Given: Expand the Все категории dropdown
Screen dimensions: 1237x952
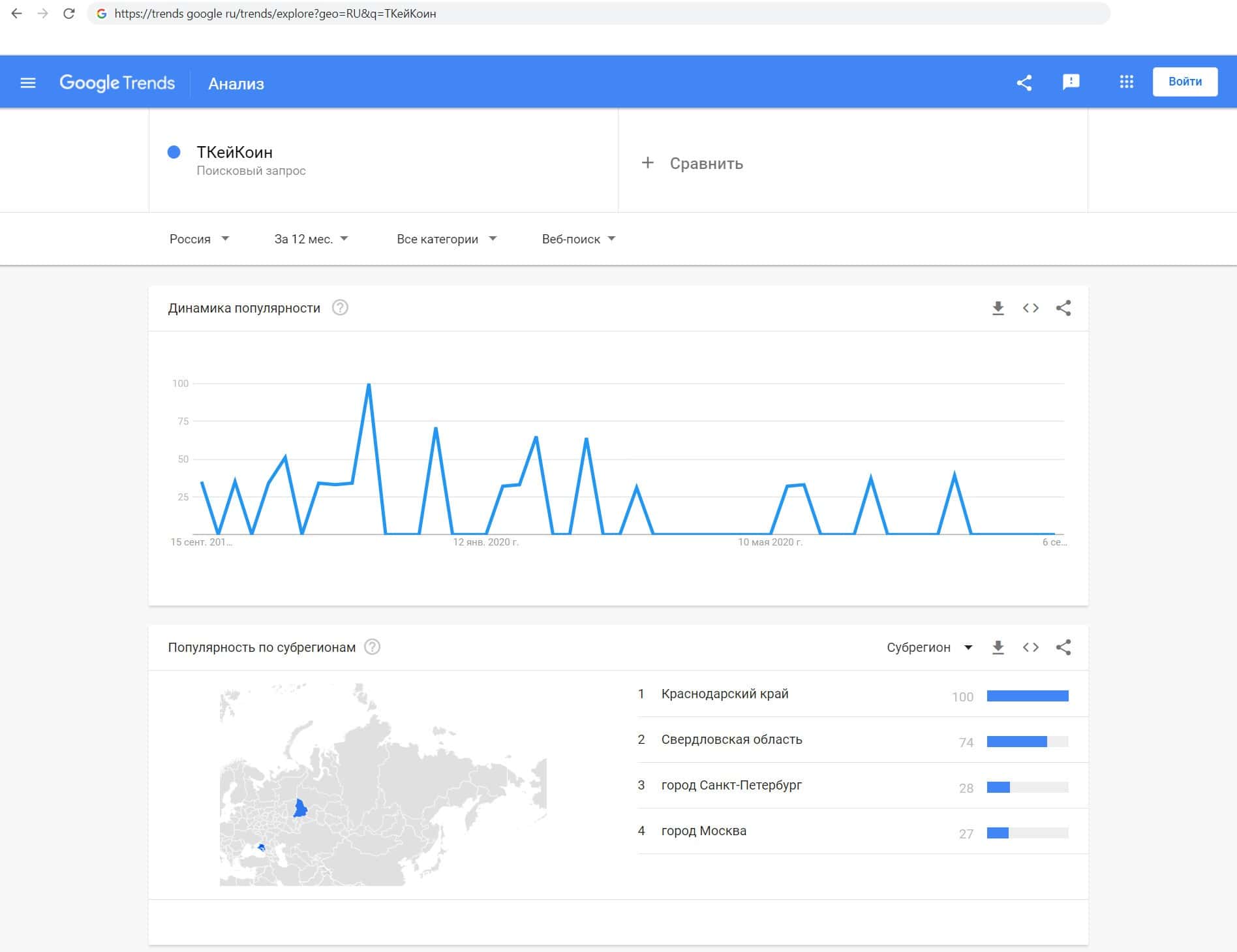Looking at the screenshot, I should (x=446, y=239).
